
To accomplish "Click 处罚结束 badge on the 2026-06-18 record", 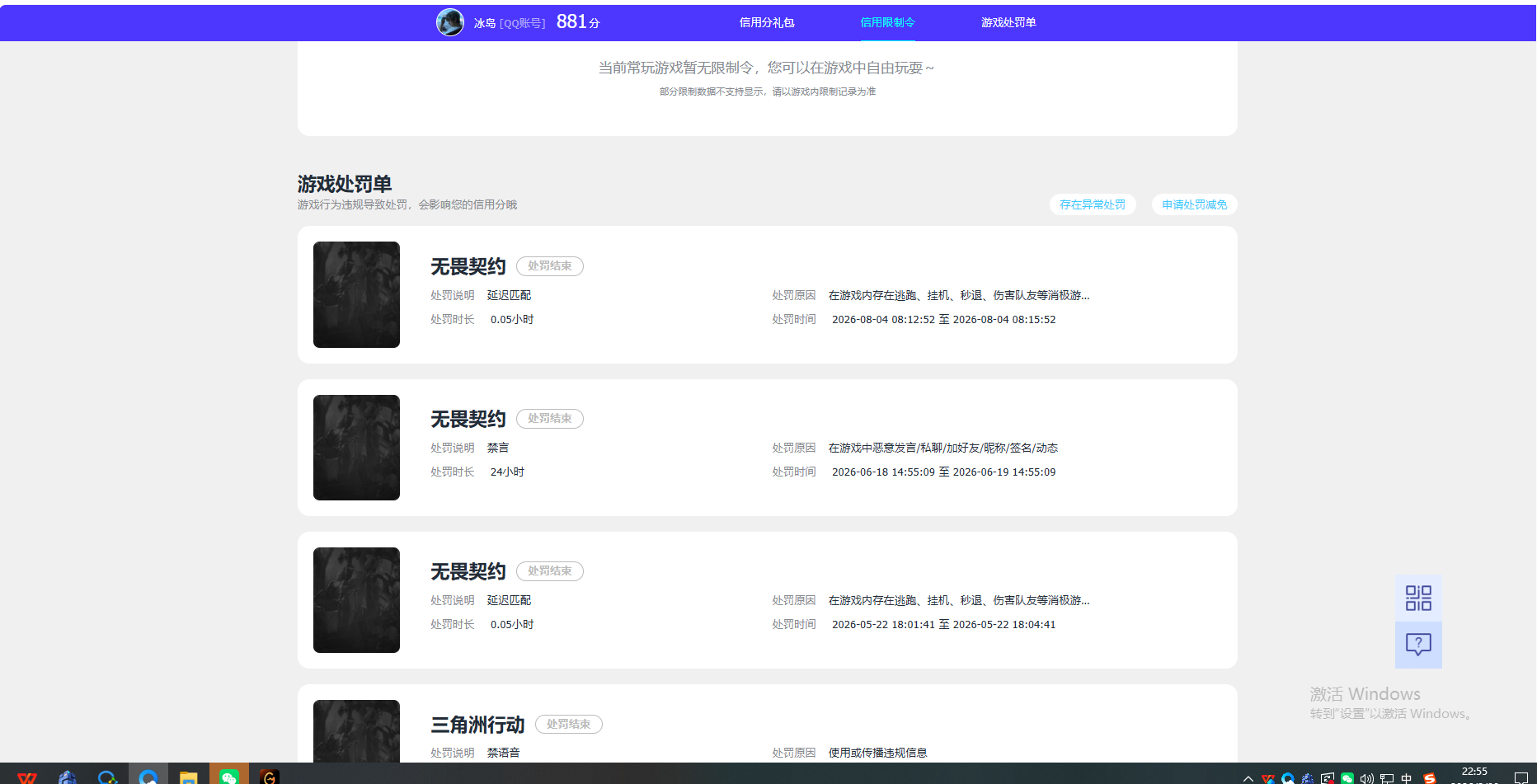I will click(x=550, y=419).
